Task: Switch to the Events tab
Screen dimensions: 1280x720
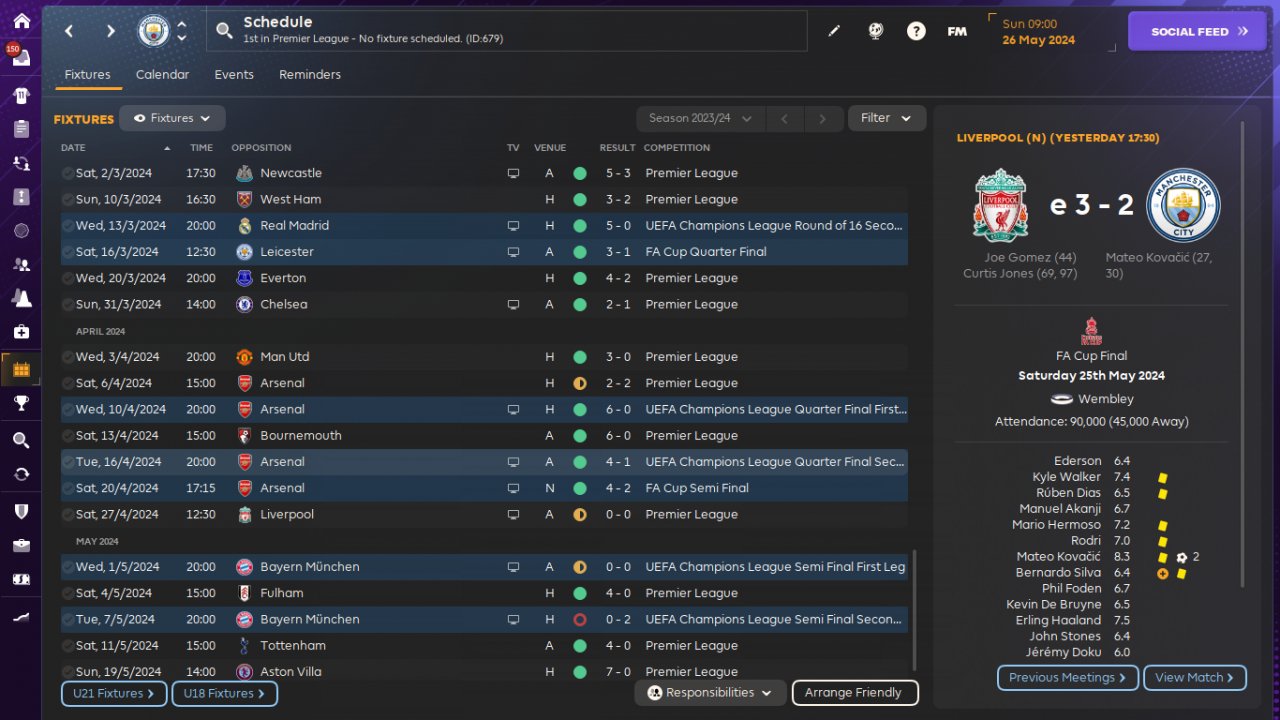Action: [234, 75]
